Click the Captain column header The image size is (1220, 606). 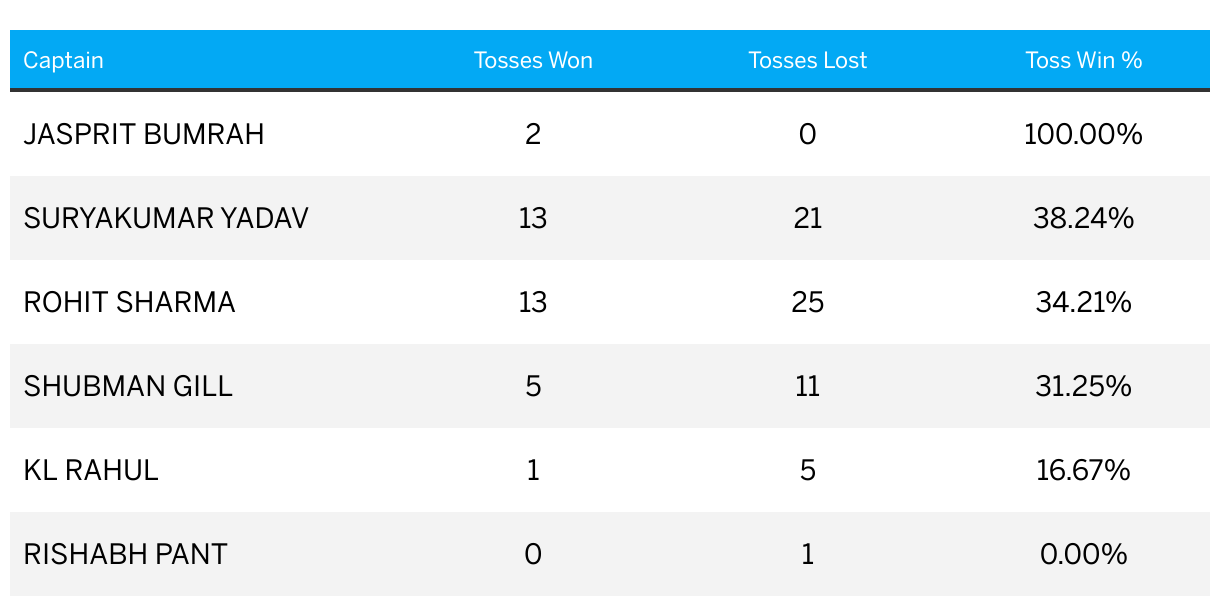point(64,60)
